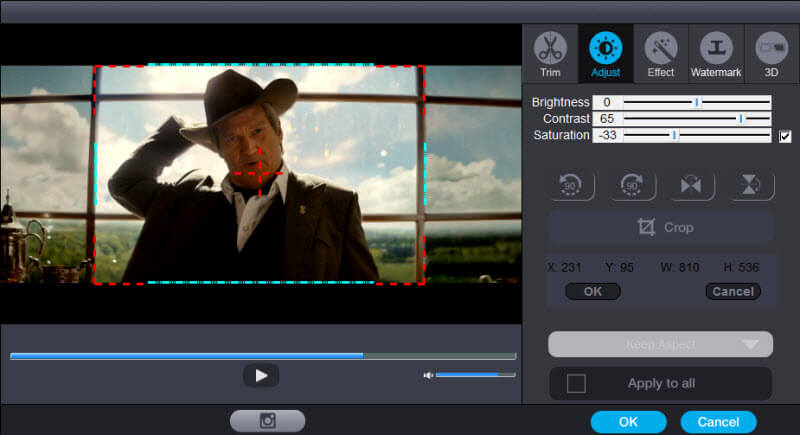Viewport: 800px width, 435px height.
Task: Click the crop W: 810 value
Action: pyautogui.click(x=680, y=267)
